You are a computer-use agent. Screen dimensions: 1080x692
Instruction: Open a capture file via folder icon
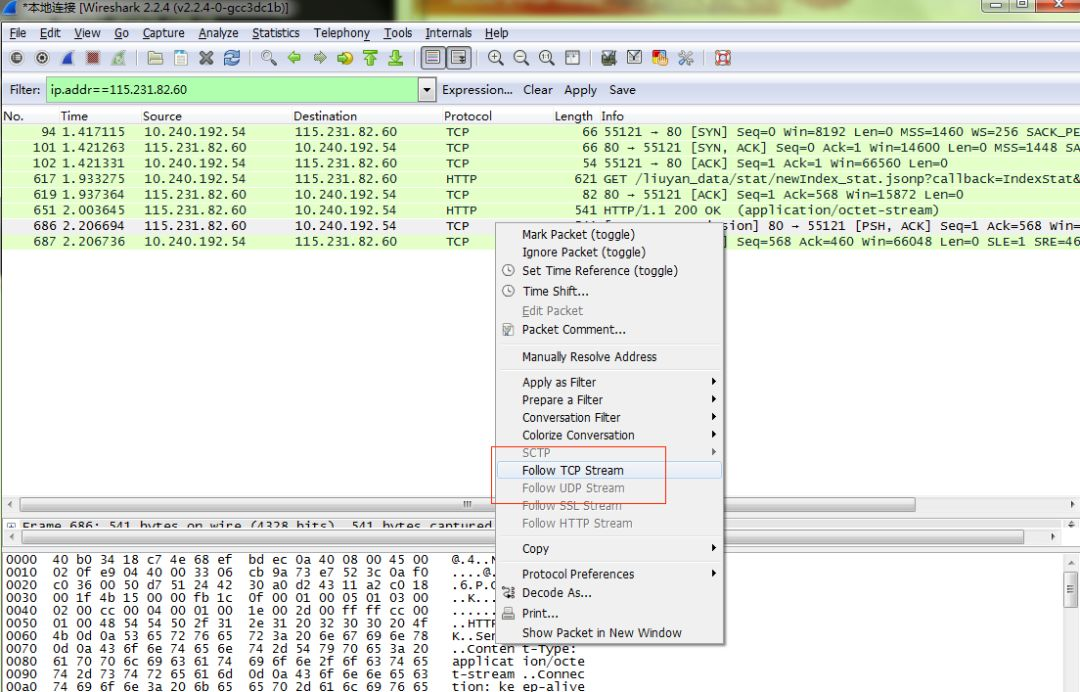[155, 58]
